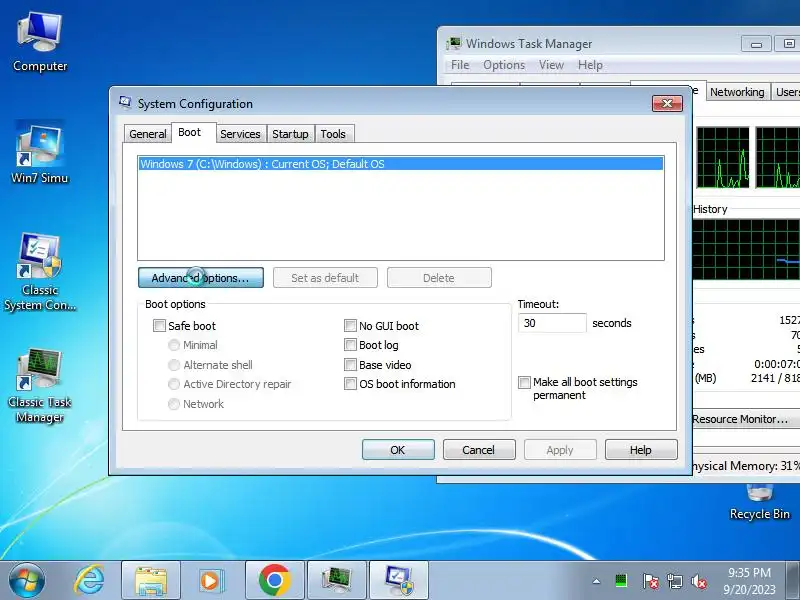
Task: Tick the Base video checkbox
Action: pyautogui.click(x=350, y=364)
